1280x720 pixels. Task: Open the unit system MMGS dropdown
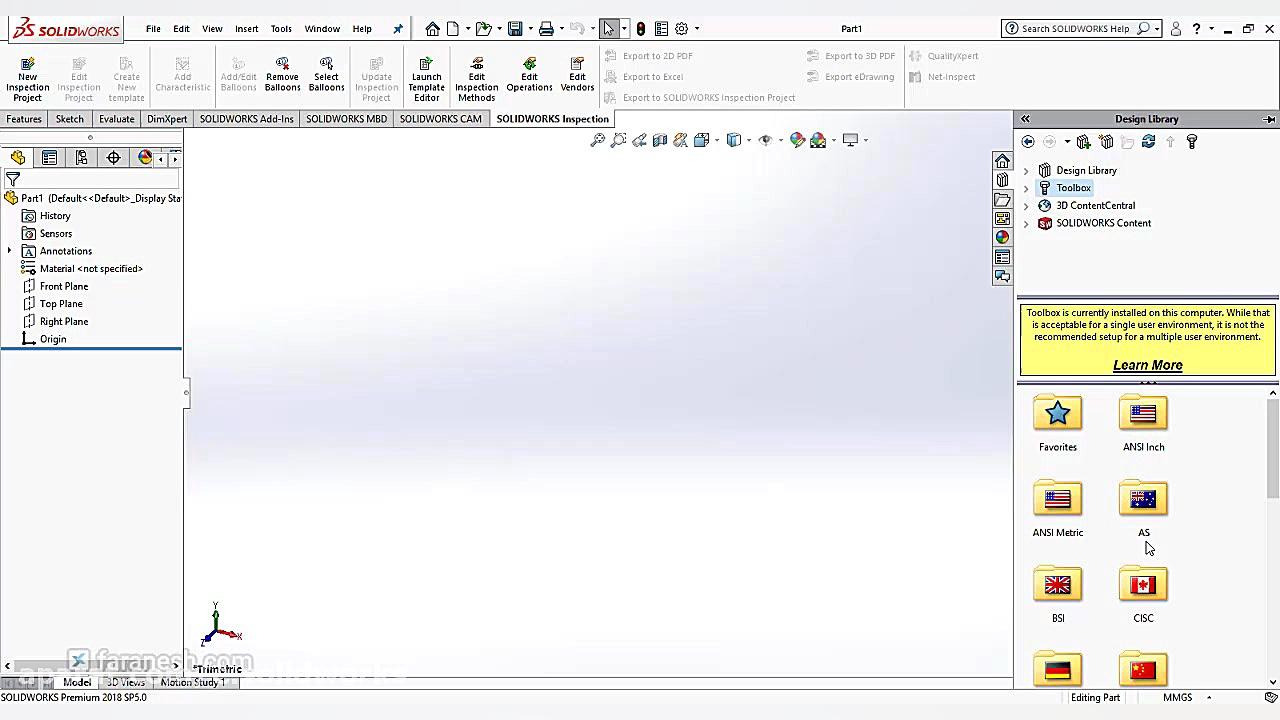tap(1209, 698)
